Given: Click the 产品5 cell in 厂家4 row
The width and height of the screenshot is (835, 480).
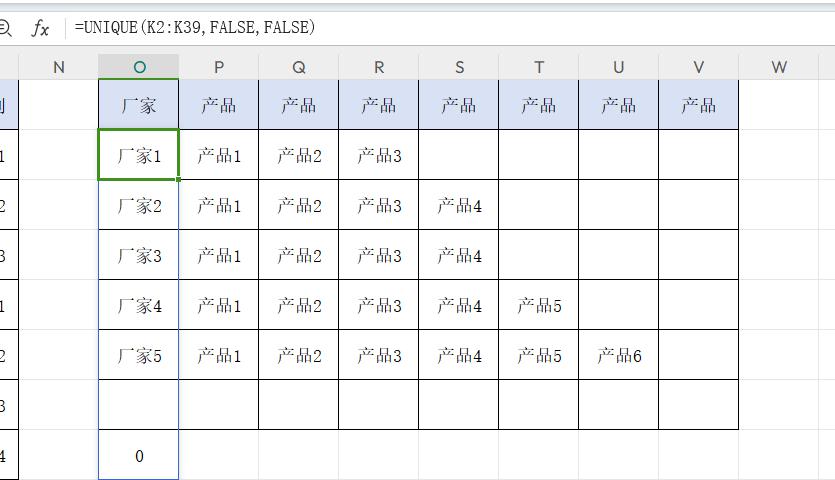Looking at the screenshot, I should 539,305.
